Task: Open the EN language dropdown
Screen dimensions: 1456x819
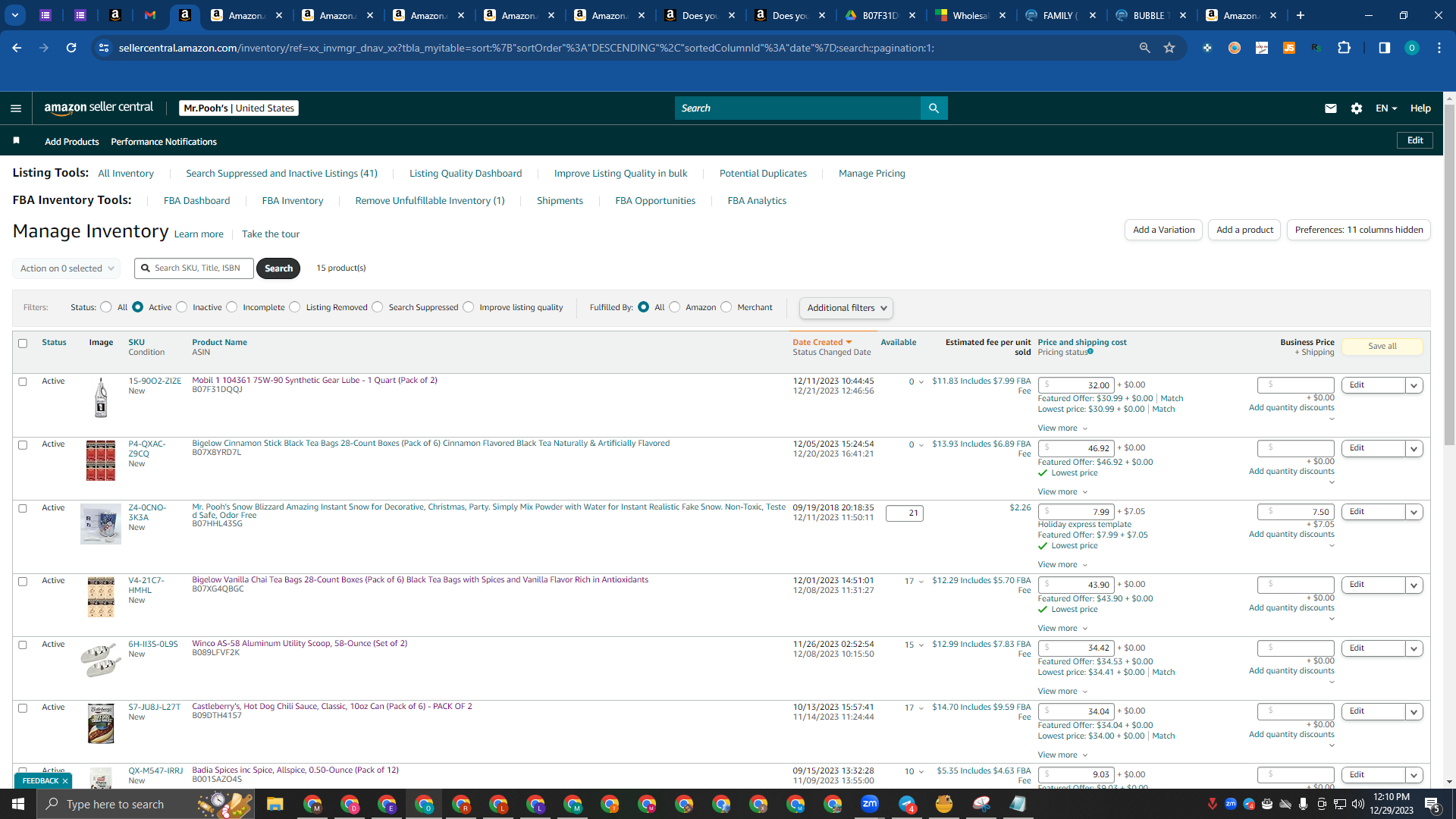Action: [1385, 108]
